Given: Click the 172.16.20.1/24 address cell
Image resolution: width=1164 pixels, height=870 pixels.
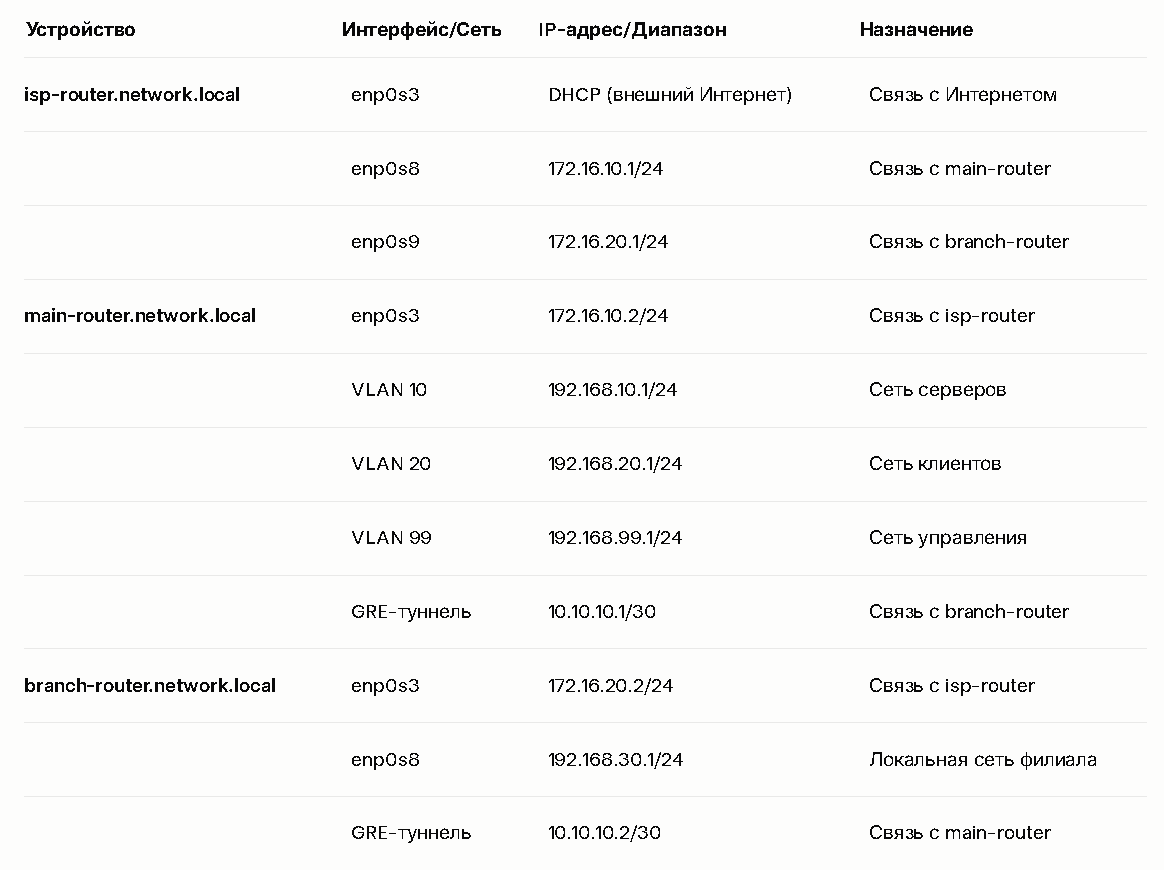Looking at the screenshot, I should pos(608,242).
